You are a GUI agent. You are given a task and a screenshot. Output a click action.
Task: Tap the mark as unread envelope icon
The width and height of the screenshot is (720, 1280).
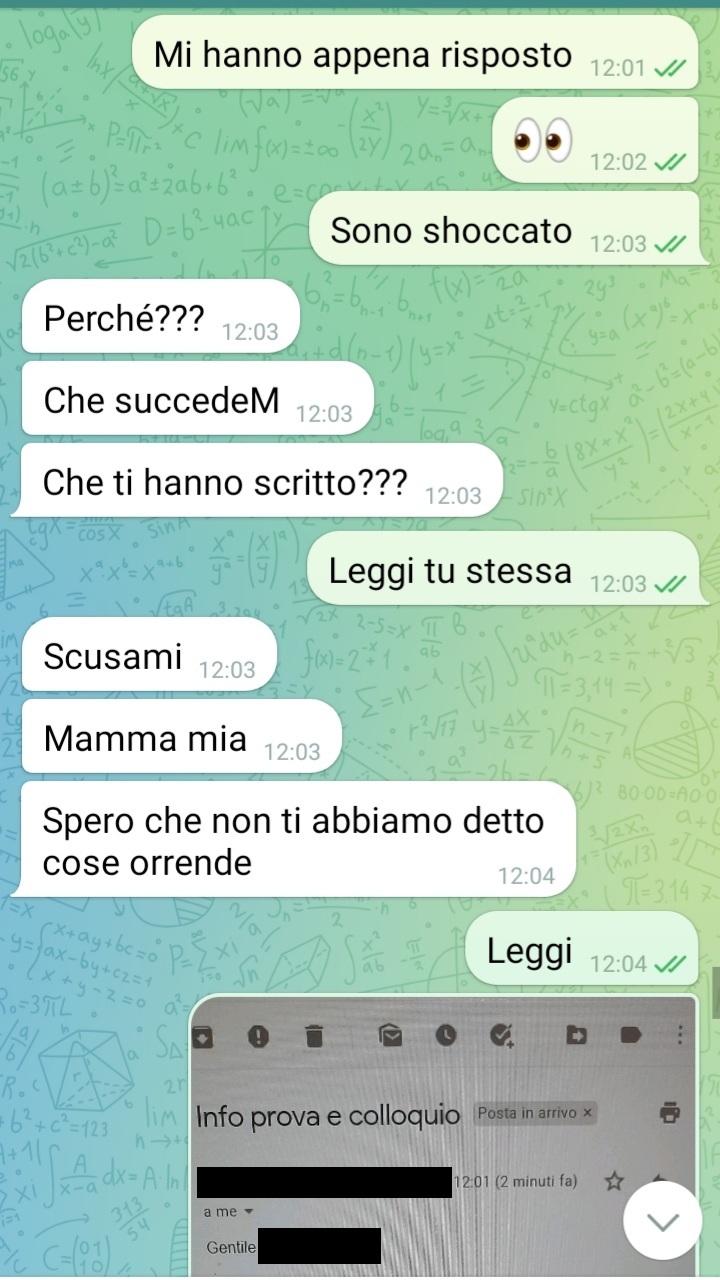[390, 1036]
